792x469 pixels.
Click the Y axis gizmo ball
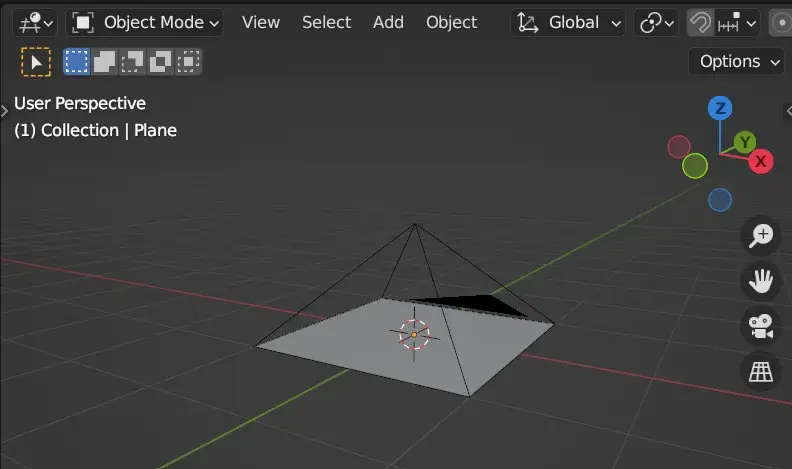745,142
